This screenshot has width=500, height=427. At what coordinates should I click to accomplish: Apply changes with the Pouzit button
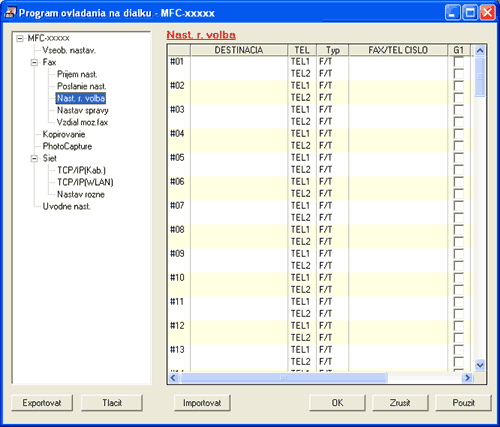[x=463, y=403]
